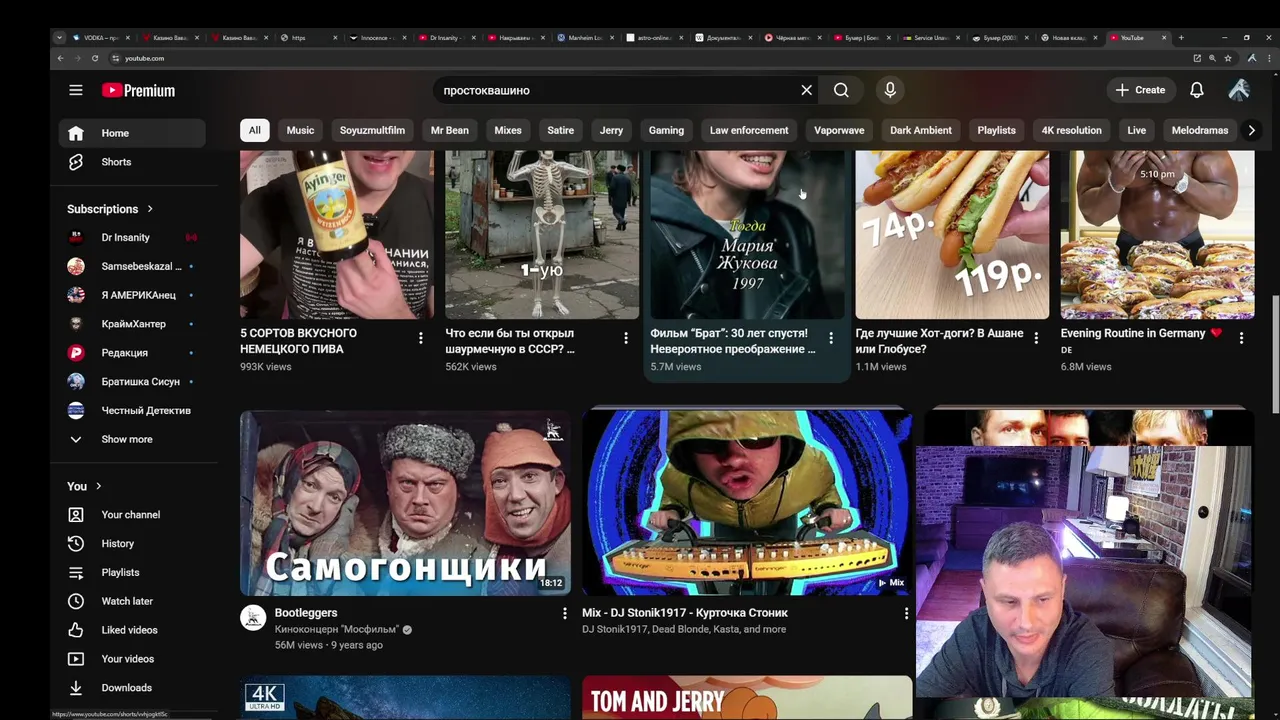Viewport: 1280px width, 720px height.
Task: Open options for the Фильм Брат short
Action: 831,338
